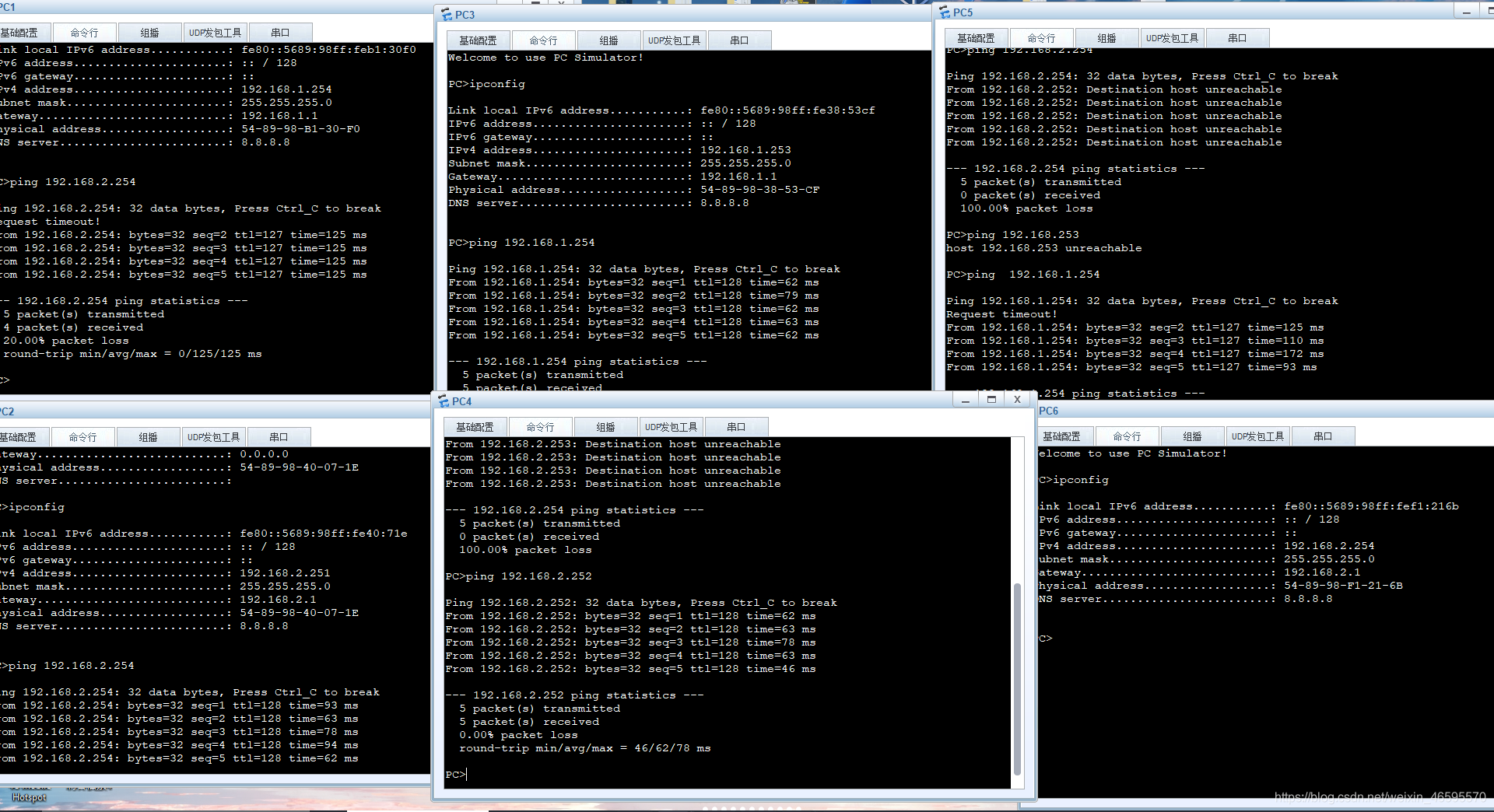
Task: Maximize the PC4 window
Action: click(x=991, y=400)
